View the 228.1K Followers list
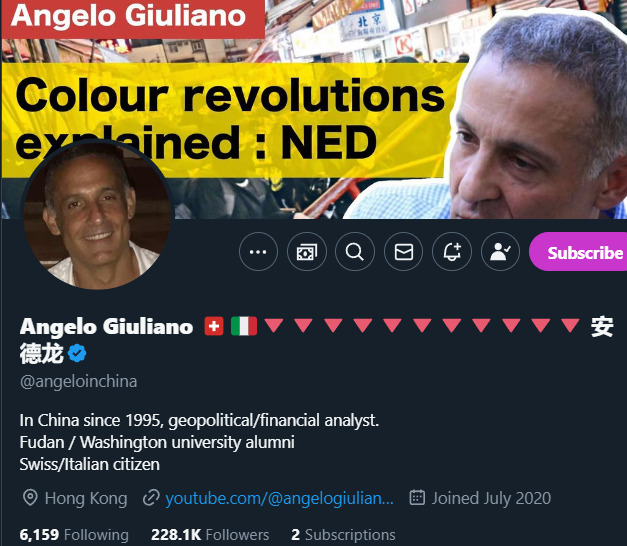 pyautogui.click(x=210, y=535)
